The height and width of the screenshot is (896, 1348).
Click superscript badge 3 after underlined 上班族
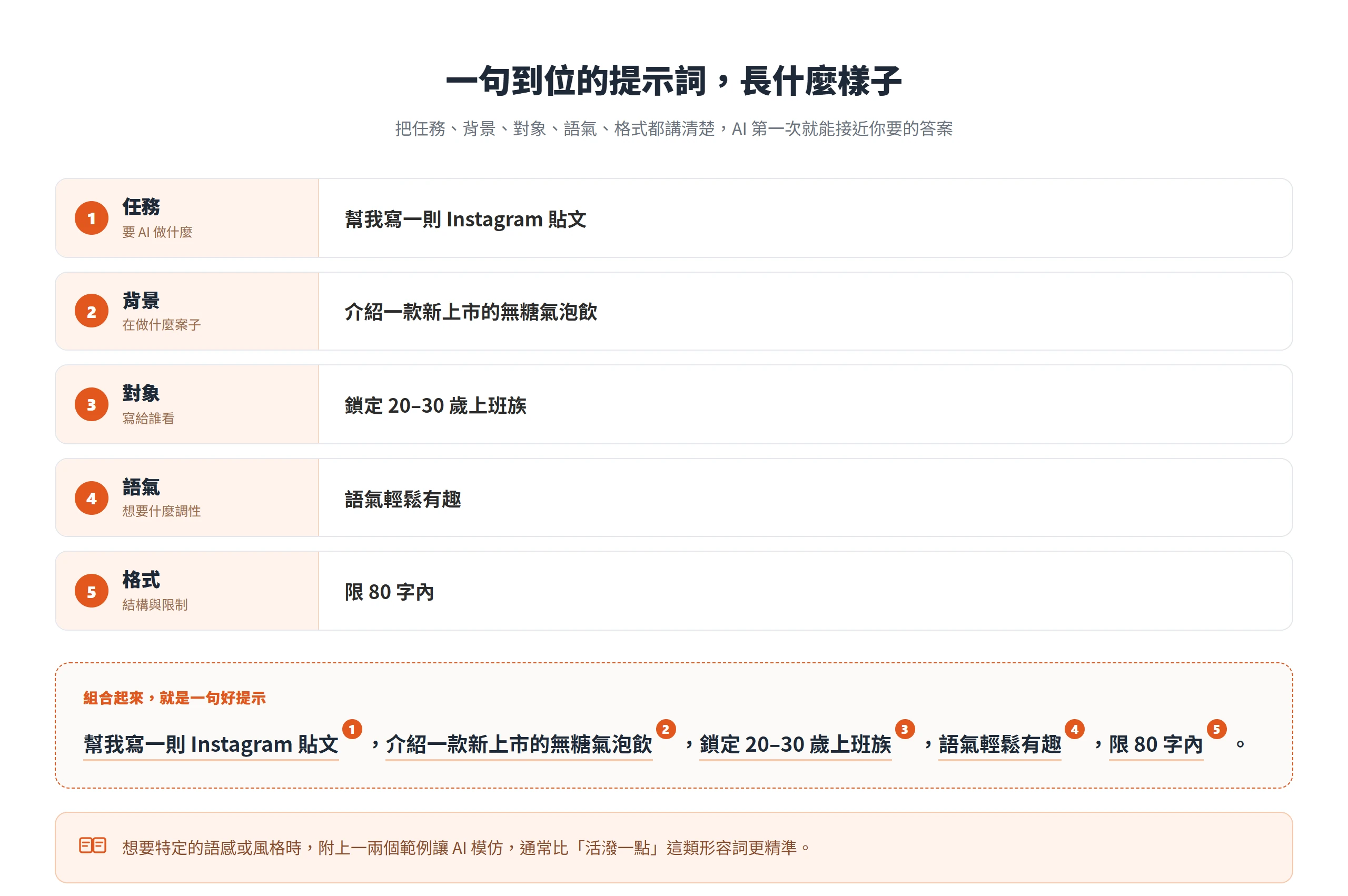[905, 729]
